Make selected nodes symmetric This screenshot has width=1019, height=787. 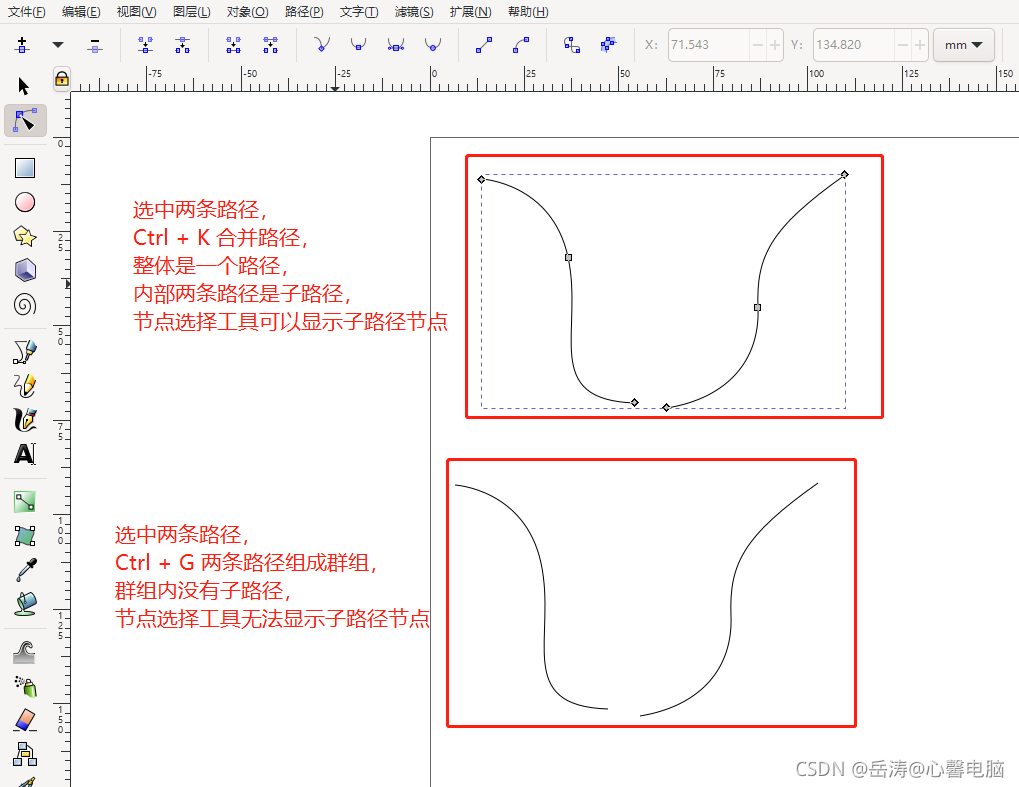click(x=395, y=45)
